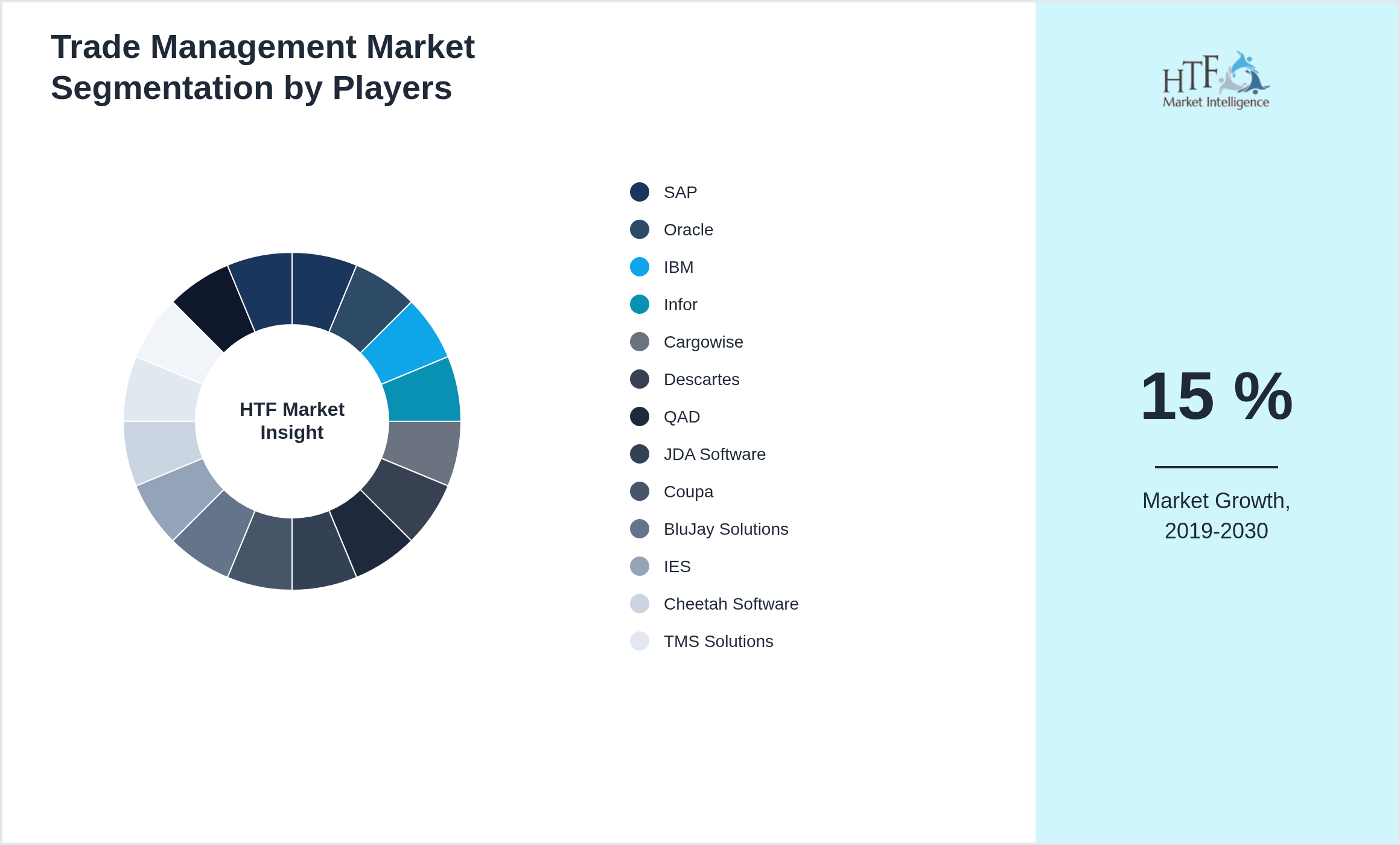Click the light blue IBM legend marker

[x=640, y=267]
